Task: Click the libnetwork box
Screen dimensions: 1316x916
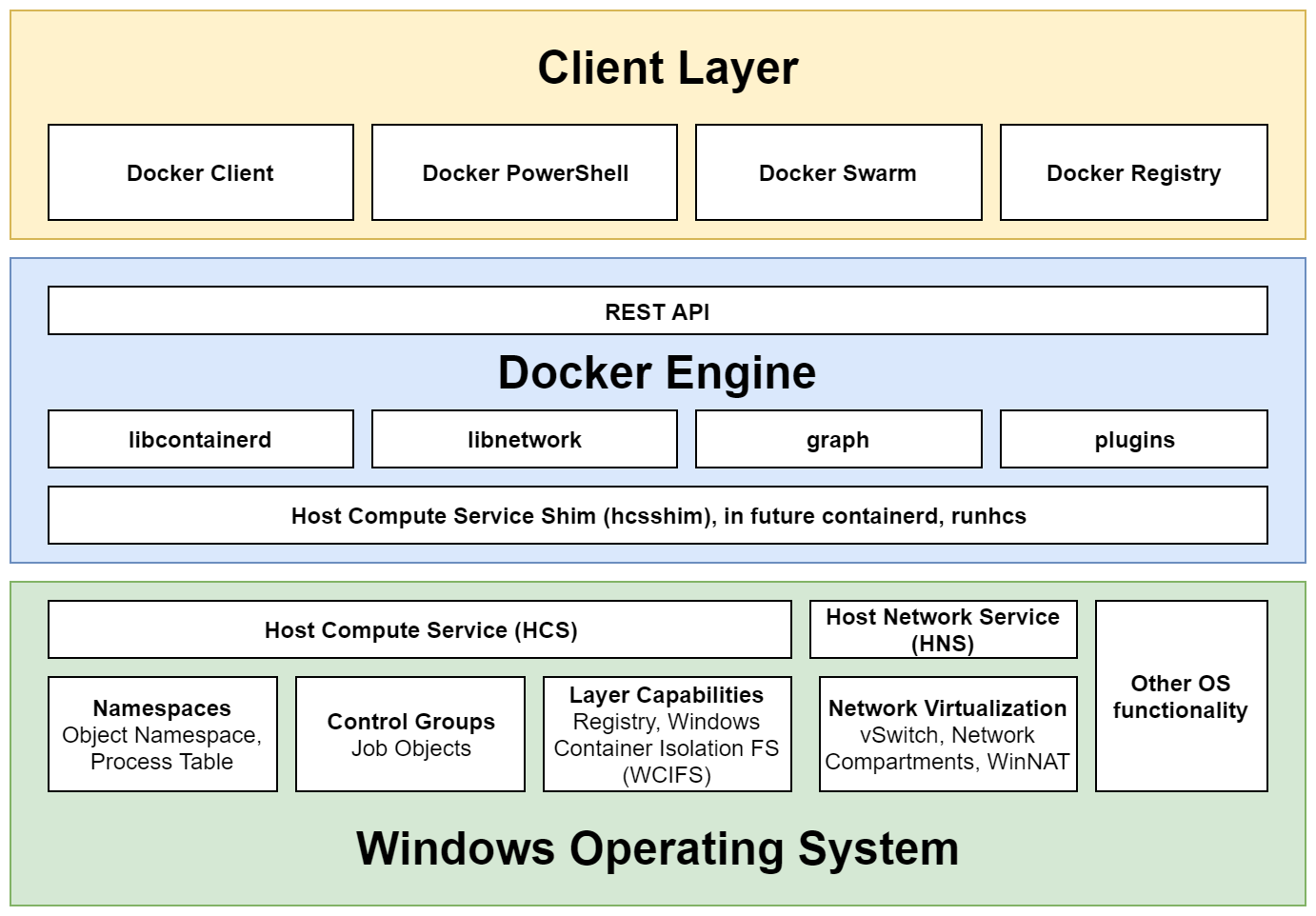Action: click(525, 439)
